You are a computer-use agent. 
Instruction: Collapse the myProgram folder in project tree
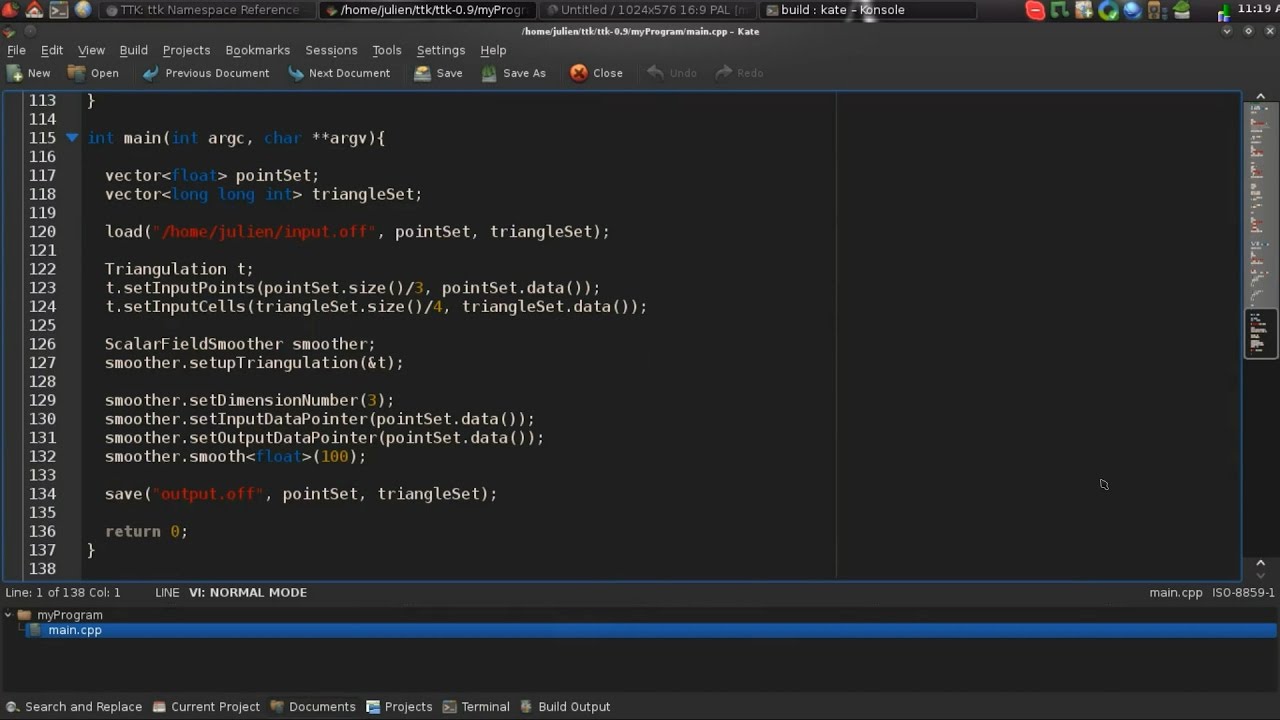(x=8, y=615)
